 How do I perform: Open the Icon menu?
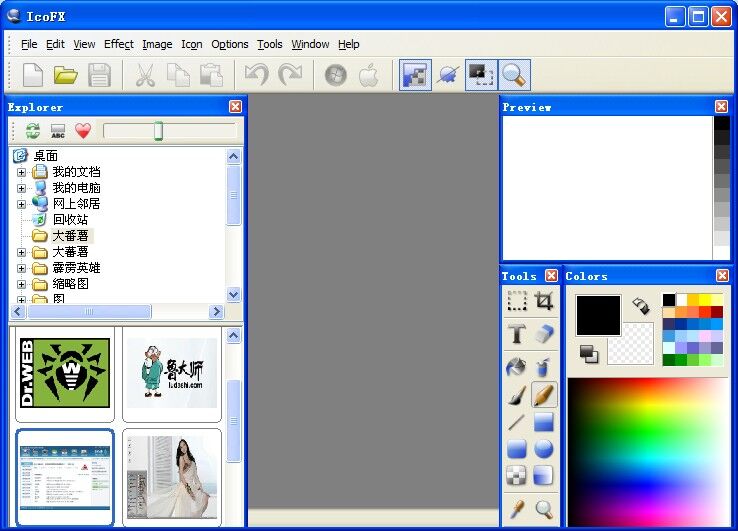[x=191, y=44]
